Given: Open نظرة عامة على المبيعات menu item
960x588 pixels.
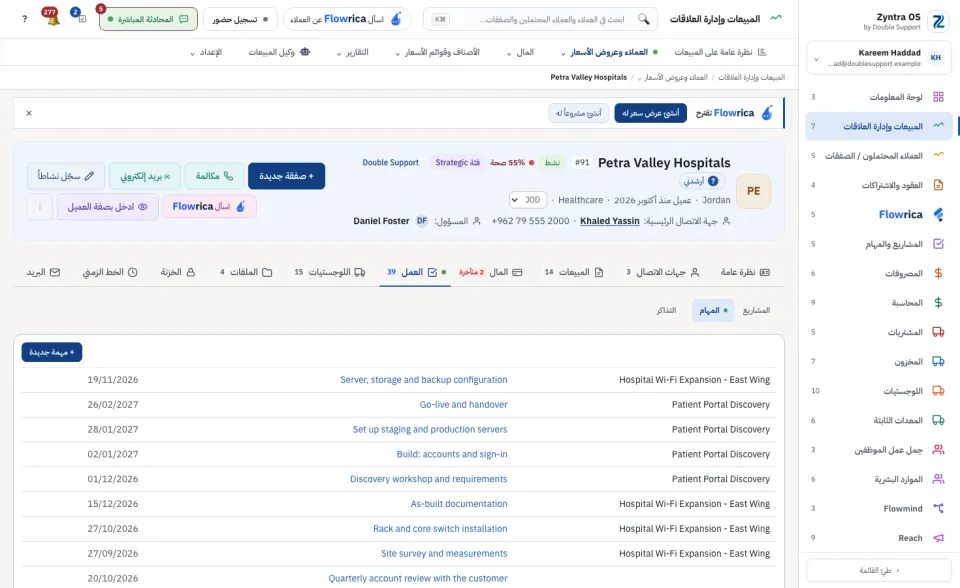Looking at the screenshot, I should point(720,52).
